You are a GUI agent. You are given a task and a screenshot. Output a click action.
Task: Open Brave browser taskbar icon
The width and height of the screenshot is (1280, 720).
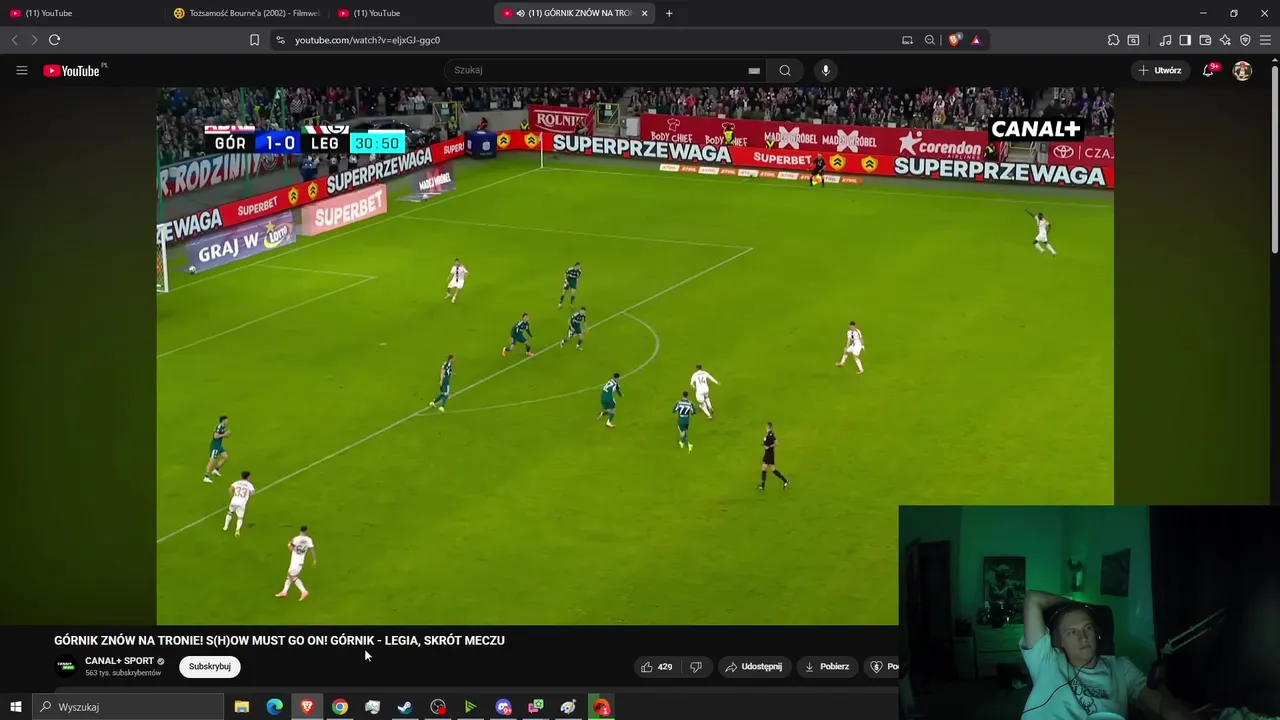307,707
